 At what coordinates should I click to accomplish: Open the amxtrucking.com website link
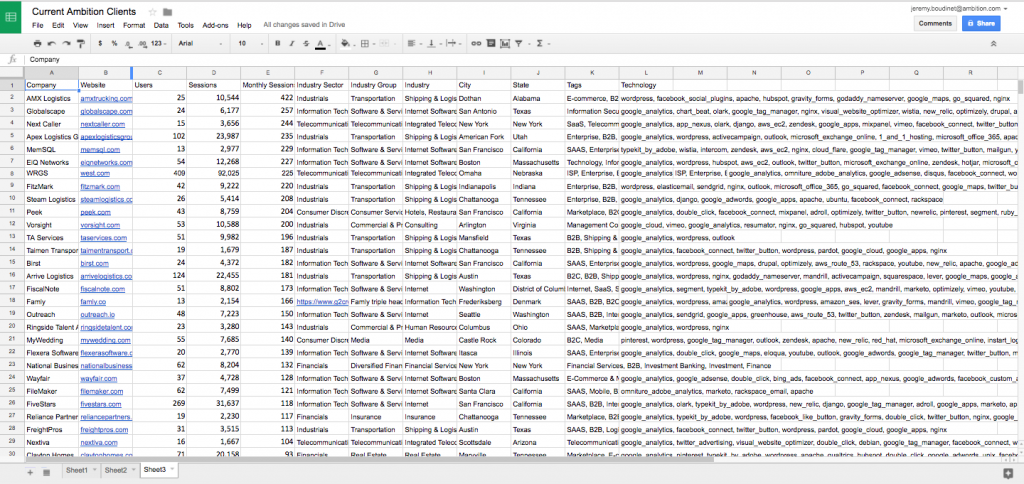click(x=106, y=99)
